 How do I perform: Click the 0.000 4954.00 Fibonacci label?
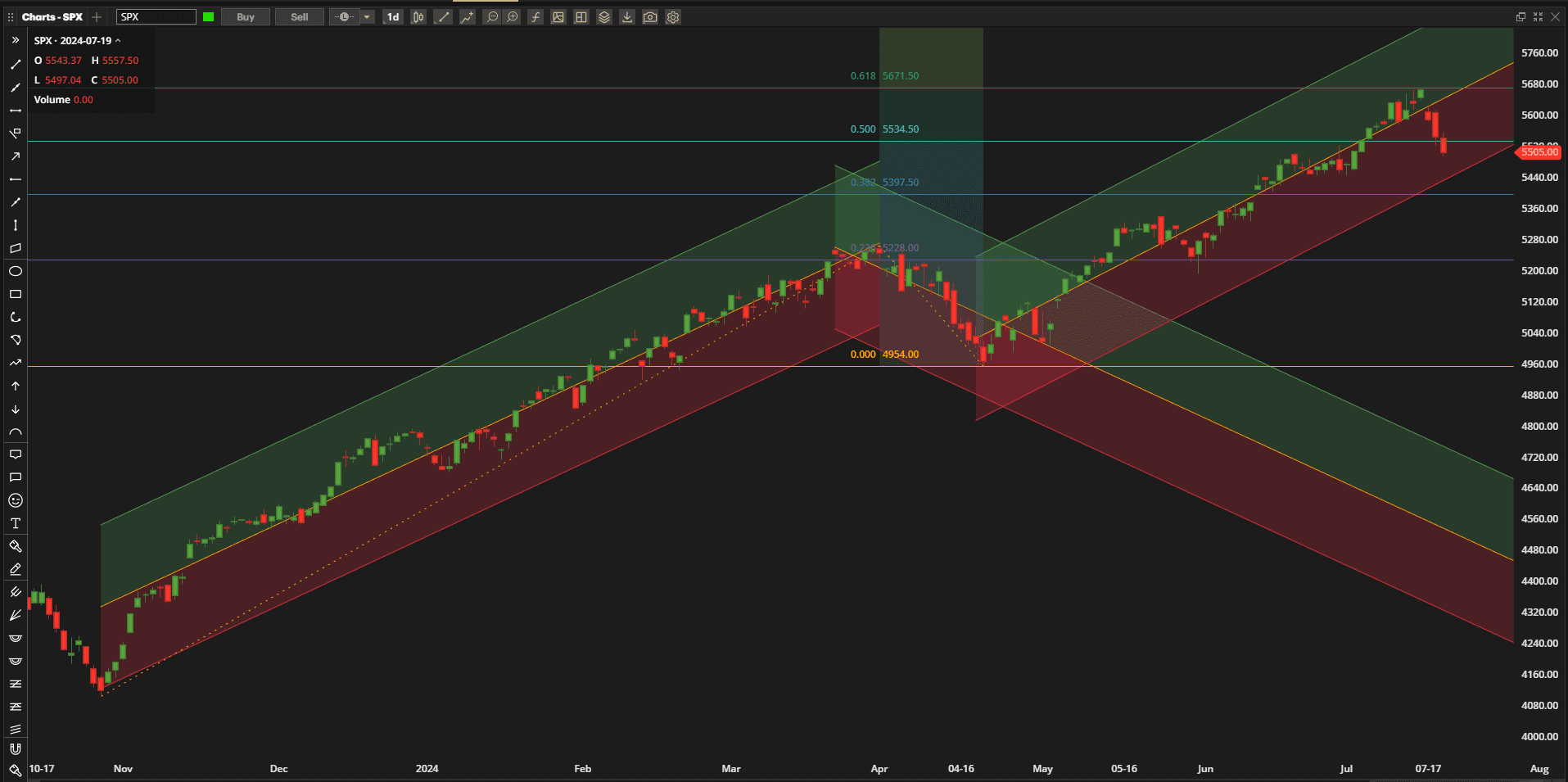click(x=884, y=354)
